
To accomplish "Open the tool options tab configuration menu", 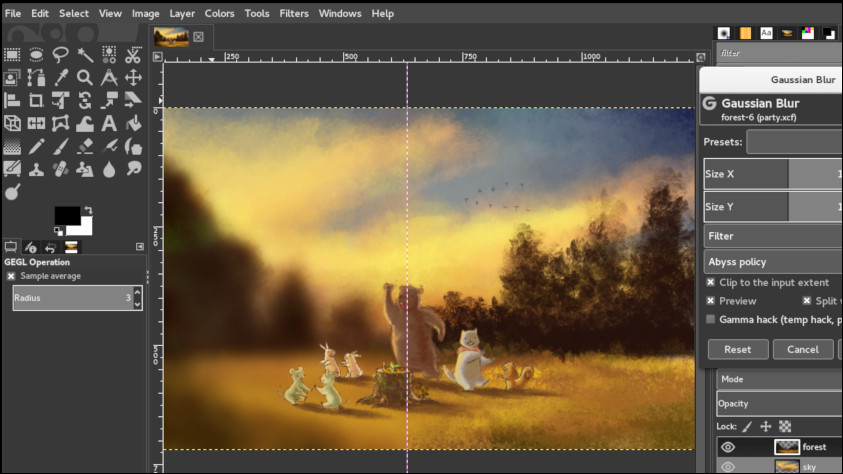I will pyautogui.click(x=140, y=247).
